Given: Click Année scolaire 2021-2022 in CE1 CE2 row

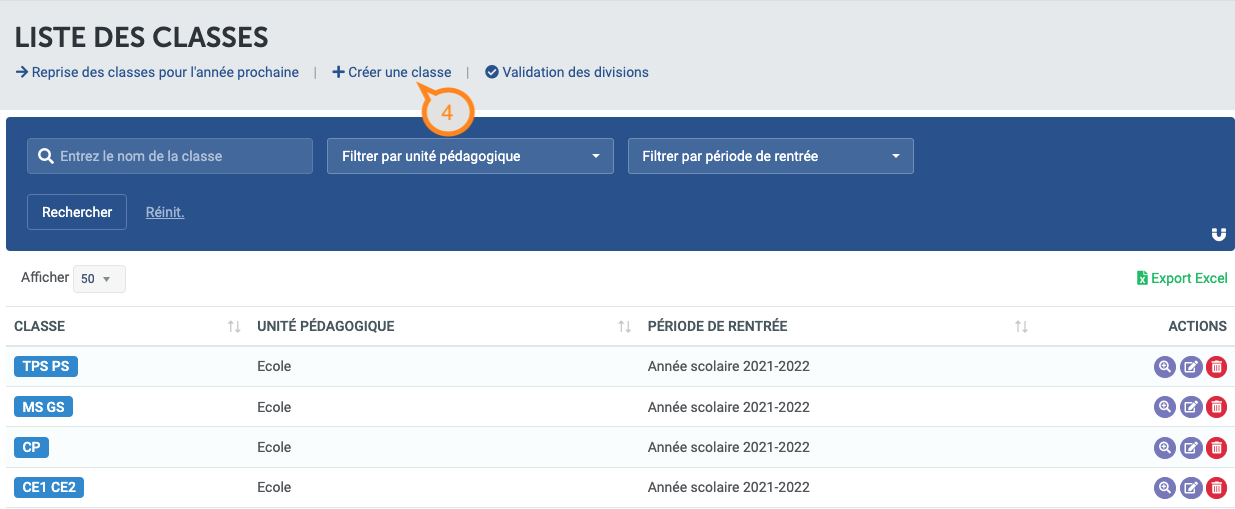Looking at the screenshot, I should click(x=728, y=487).
